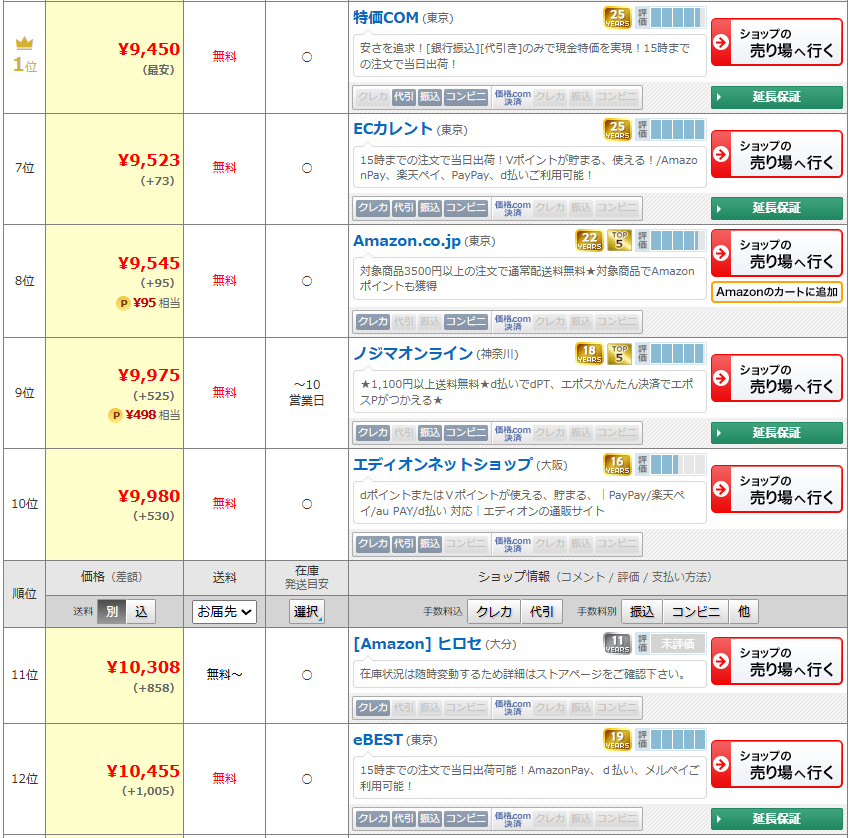The image size is (850, 838).
Task: Click the 11 years badge for ヒロセ
Action: coord(617,643)
